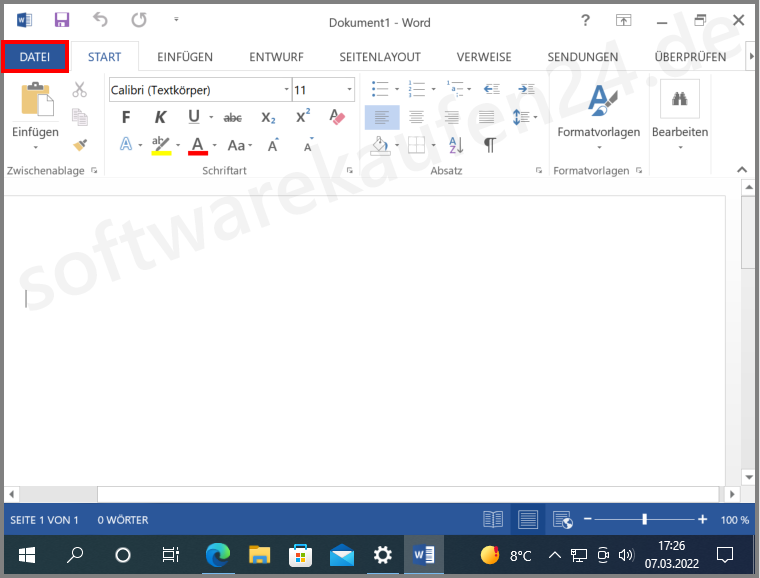
Task: Click the Repeat action icon
Action: tap(139, 20)
